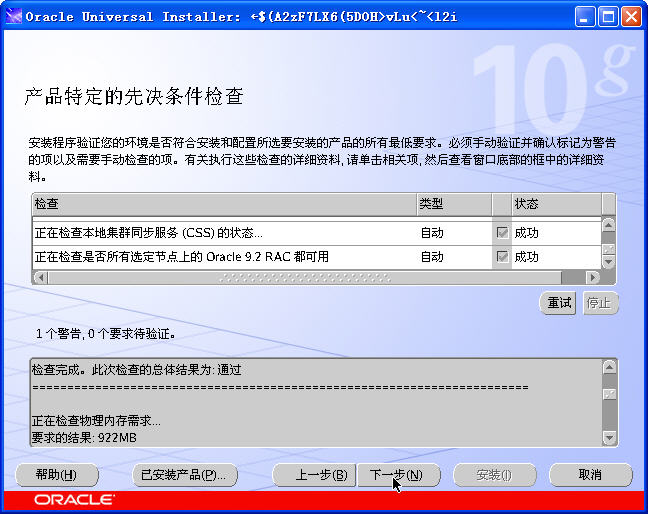
Task: Open help with the 帮助(H) button
Action: 57,475
